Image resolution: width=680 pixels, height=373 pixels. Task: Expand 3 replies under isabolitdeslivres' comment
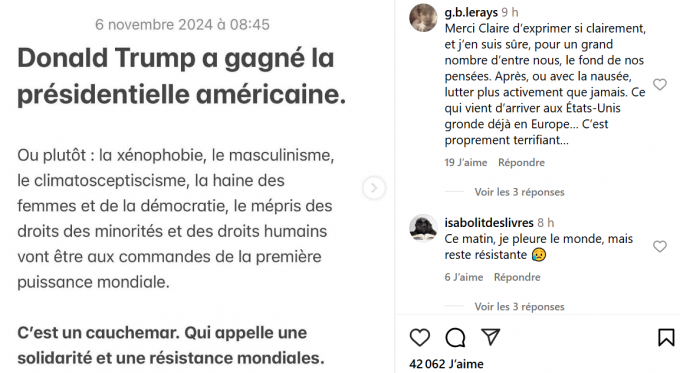point(519,307)
